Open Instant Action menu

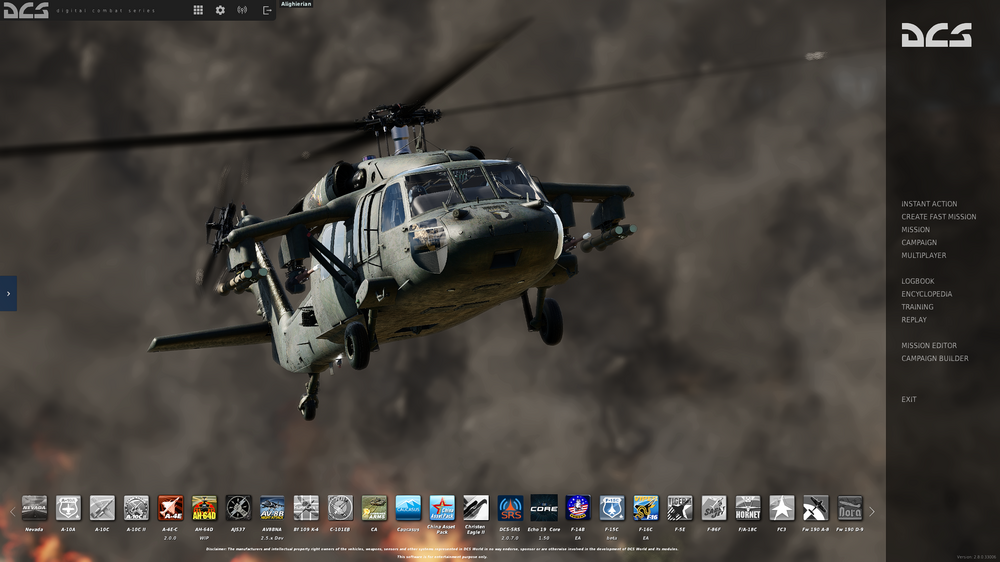click(x=929, y=204)
